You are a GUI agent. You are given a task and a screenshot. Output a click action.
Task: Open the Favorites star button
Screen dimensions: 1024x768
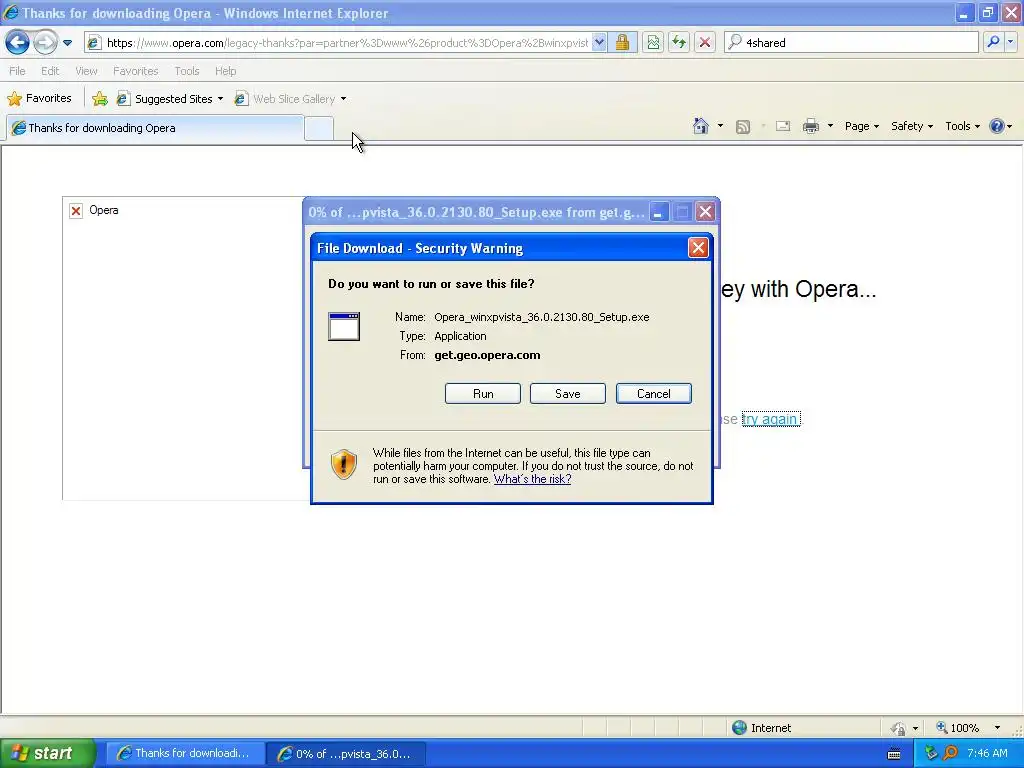click(x=39, y=99)
